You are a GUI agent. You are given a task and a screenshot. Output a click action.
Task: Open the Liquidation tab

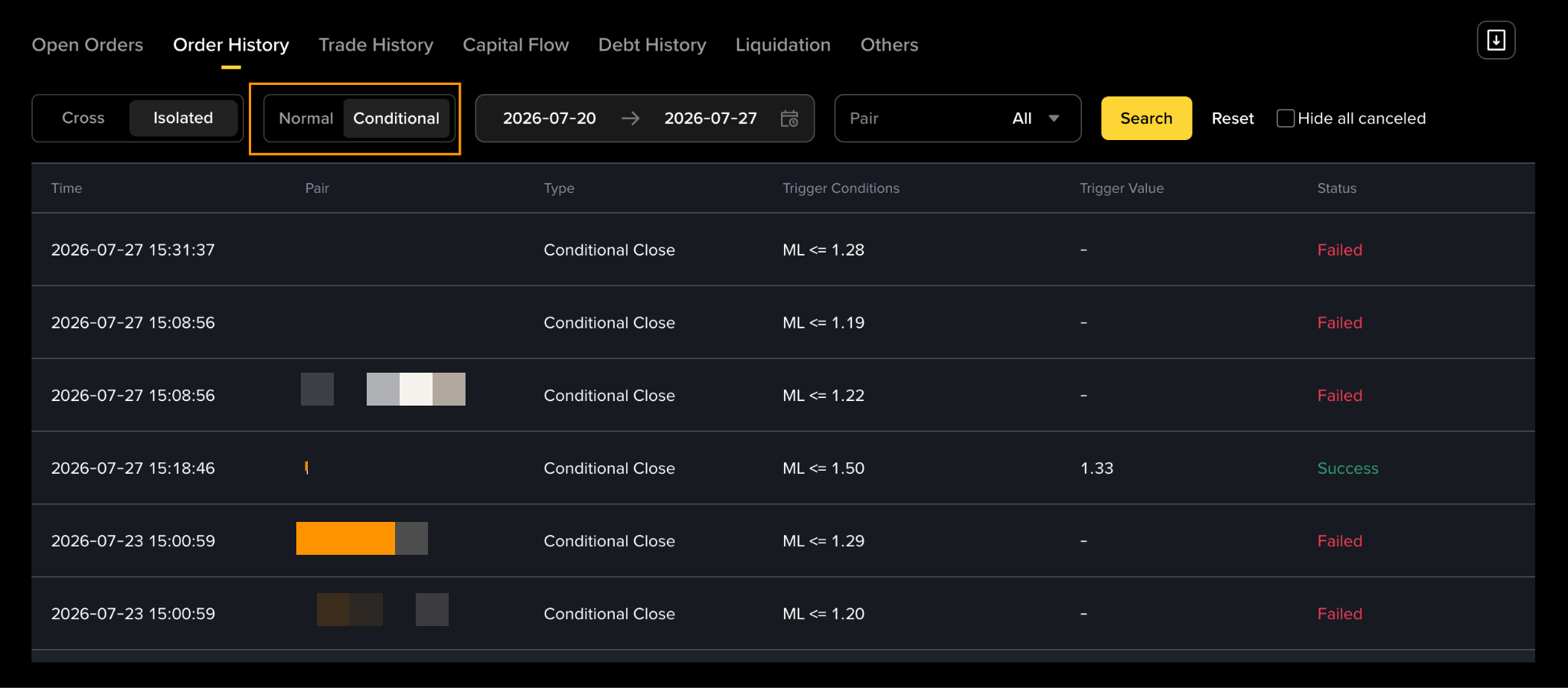tap(783, 45)
